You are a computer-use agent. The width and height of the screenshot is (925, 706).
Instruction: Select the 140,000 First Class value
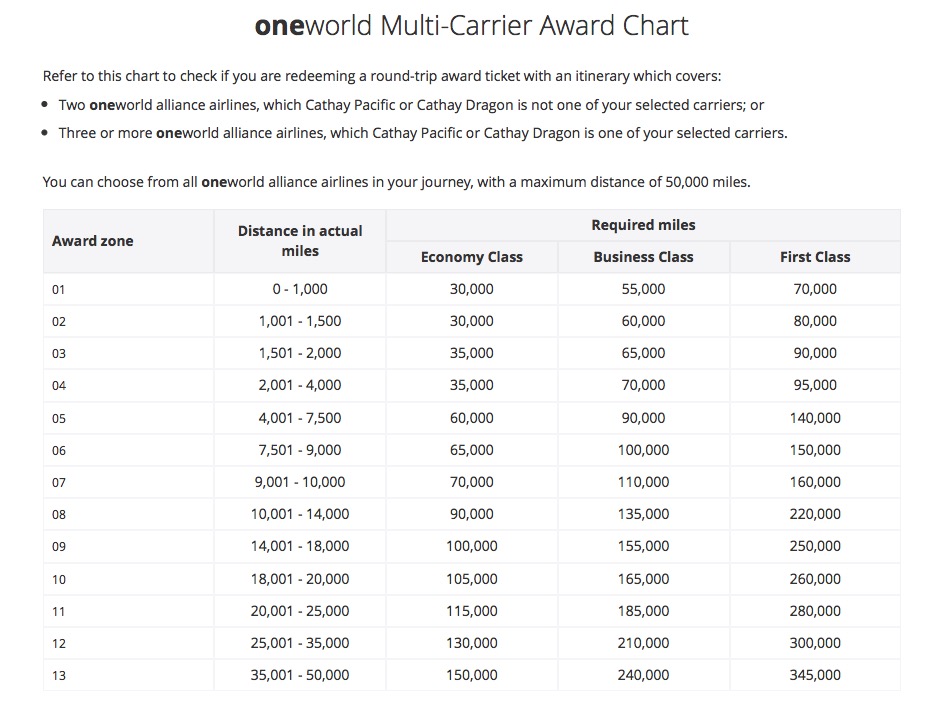click(x=815, y=418)
